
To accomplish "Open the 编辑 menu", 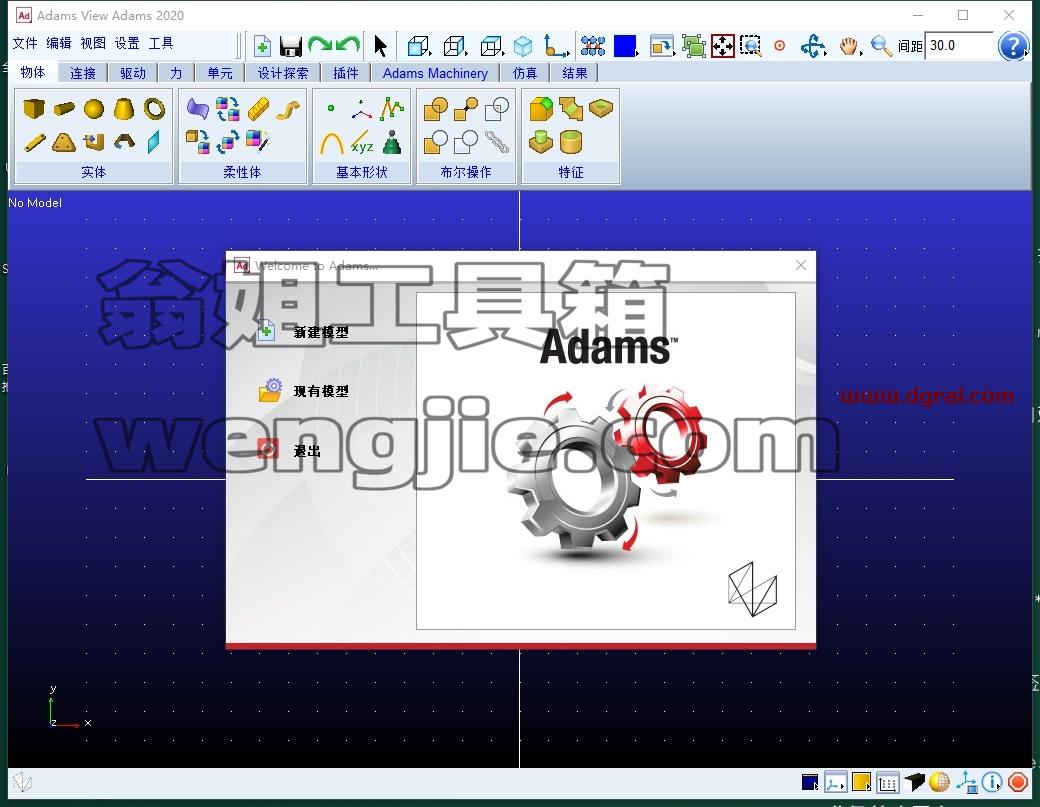I will coord(59,43).
